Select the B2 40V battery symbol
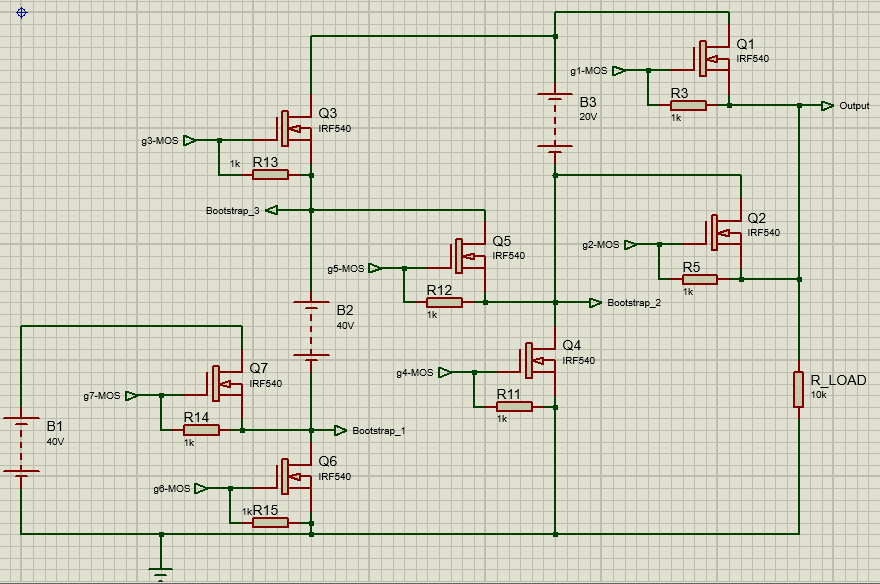 311,328
